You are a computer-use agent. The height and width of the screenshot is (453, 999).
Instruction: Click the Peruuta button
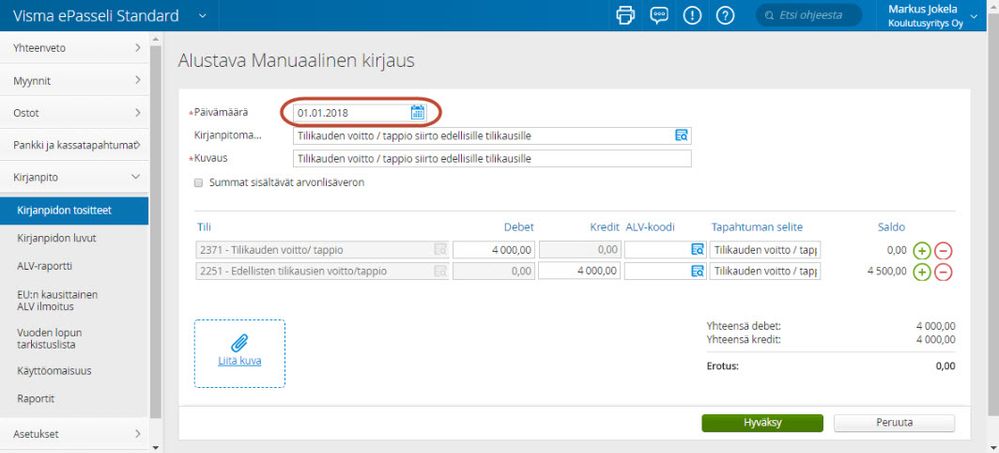pyautogui.click(x=894, y=423)
